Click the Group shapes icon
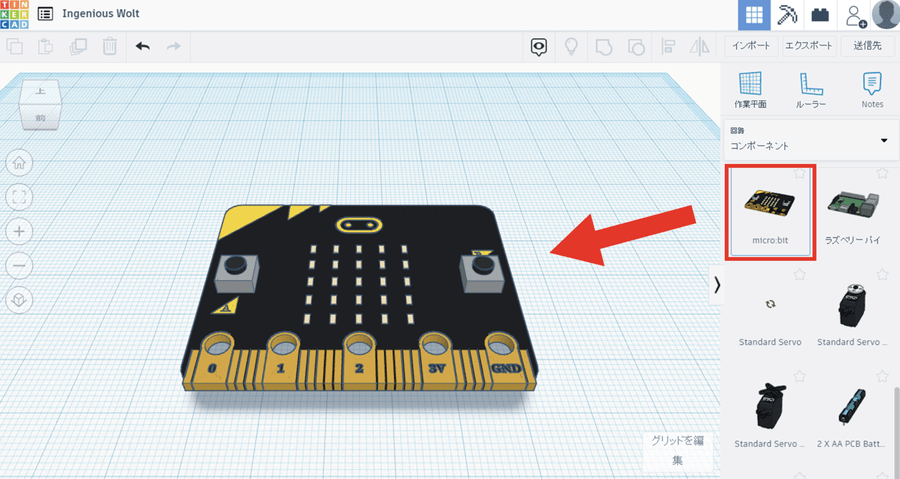This screenshot has width=900, height=479. point(604,46)
